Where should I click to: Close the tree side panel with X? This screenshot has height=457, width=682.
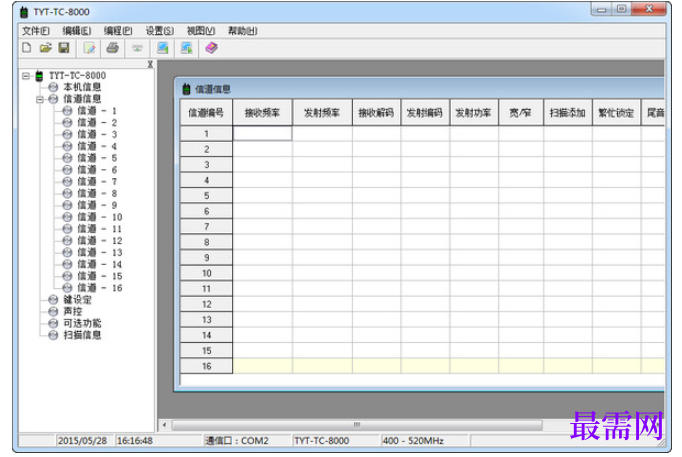coord(150,64)
